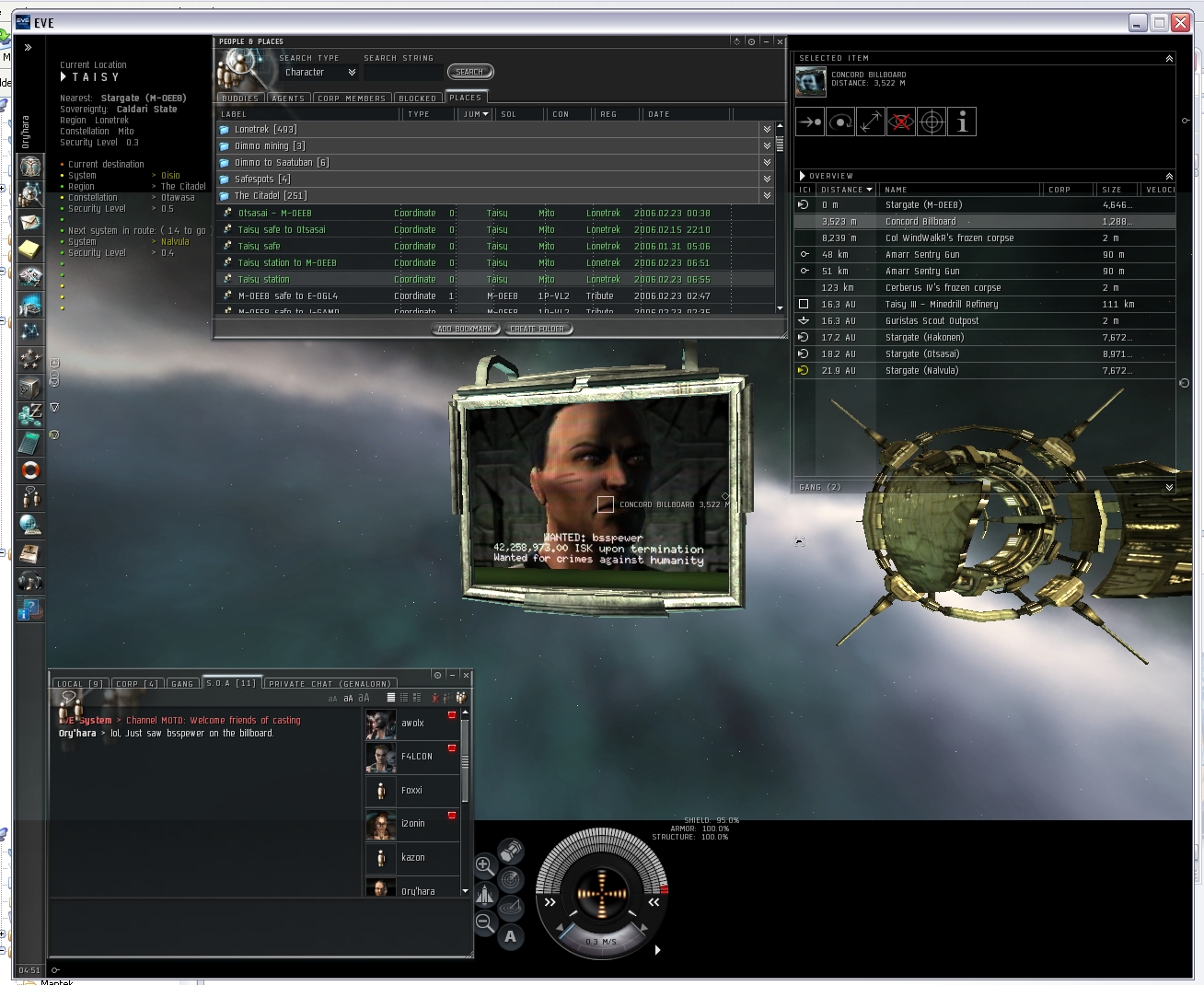This screenshot has width=1204, height=985.
Task: Collapse the Overview panel
Action: (1169, 176)
